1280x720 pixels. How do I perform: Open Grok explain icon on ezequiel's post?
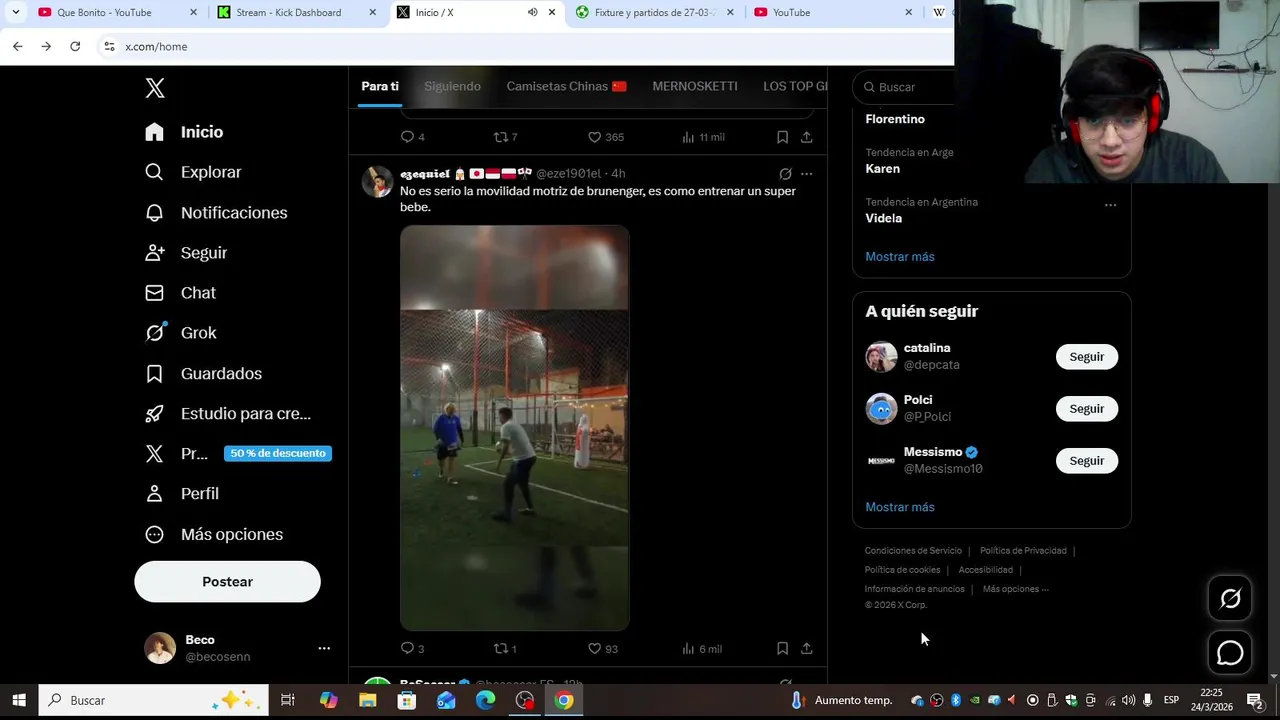click(785, 174)
